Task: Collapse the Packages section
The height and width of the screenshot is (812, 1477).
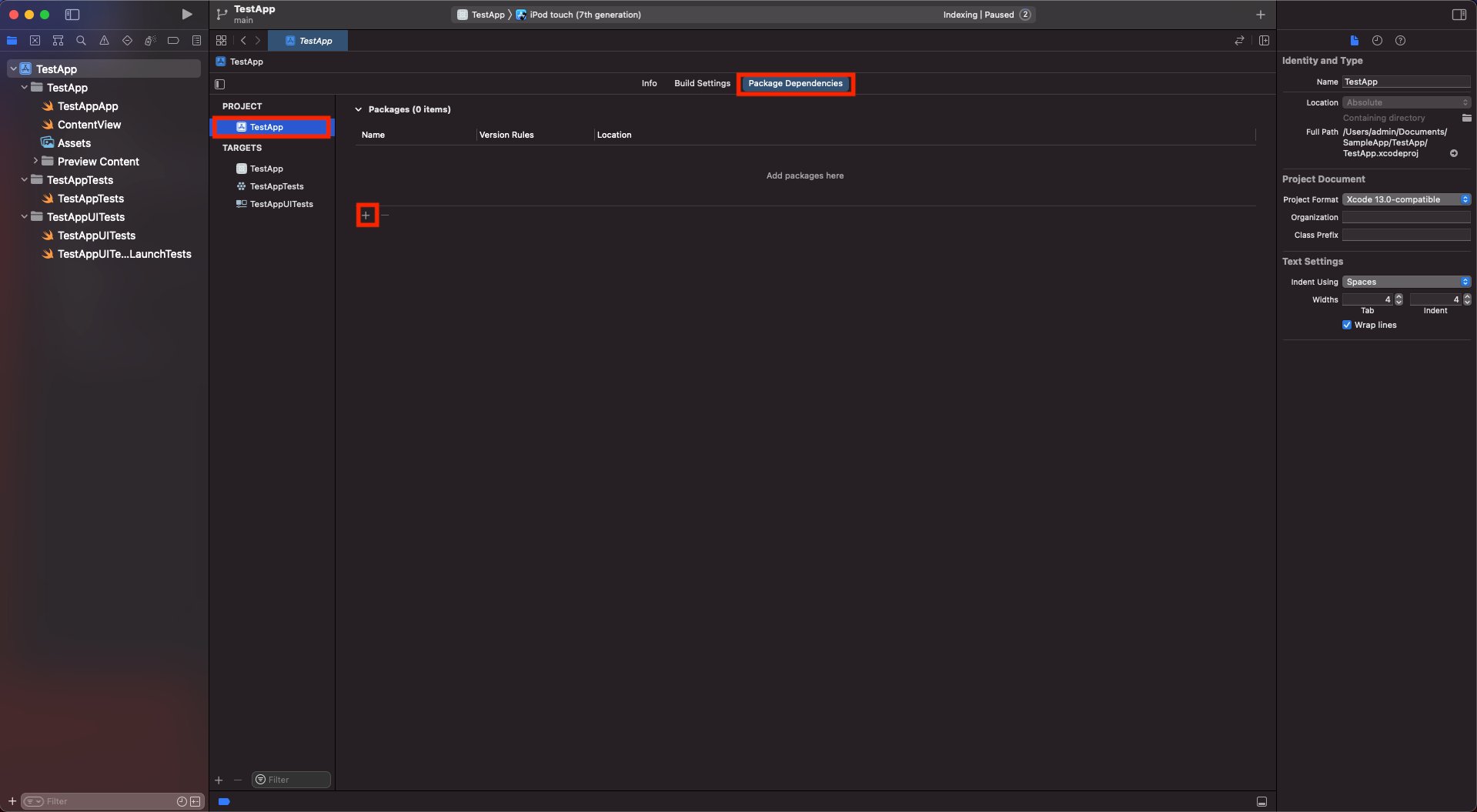Action: 358,109
